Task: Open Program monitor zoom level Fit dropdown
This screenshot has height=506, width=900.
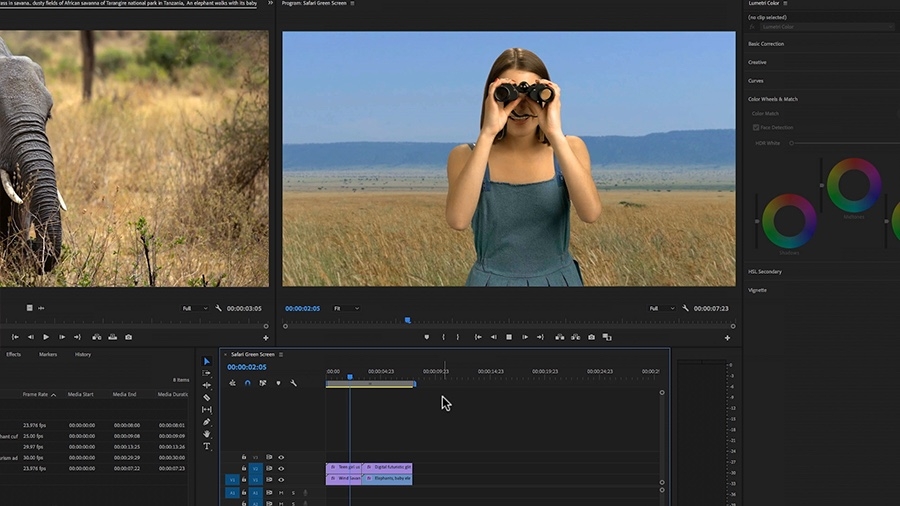Action: (x=346, y=308)
